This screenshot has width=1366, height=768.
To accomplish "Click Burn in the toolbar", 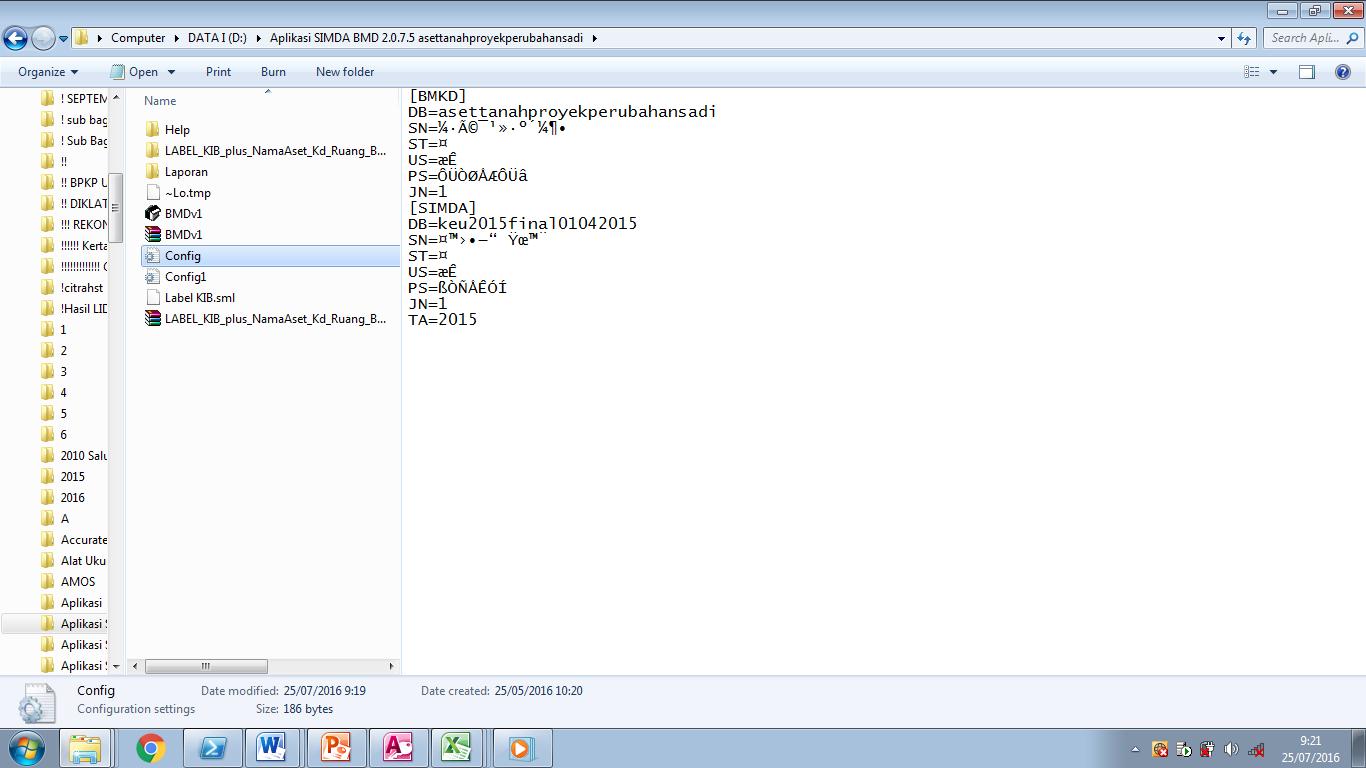I will pyautogui.click(x=273, y=72).
